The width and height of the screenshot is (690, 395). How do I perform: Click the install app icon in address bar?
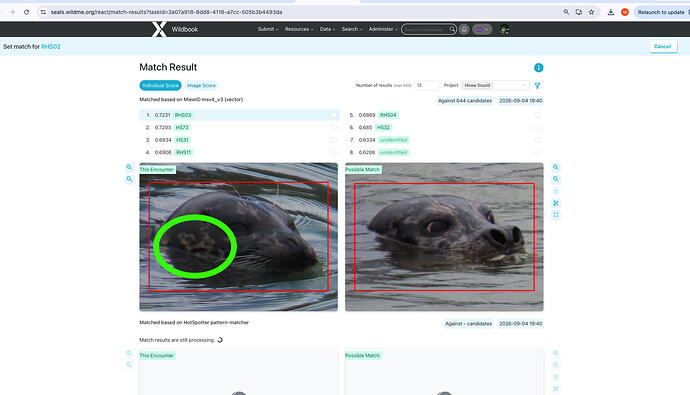tap(579, 12)
